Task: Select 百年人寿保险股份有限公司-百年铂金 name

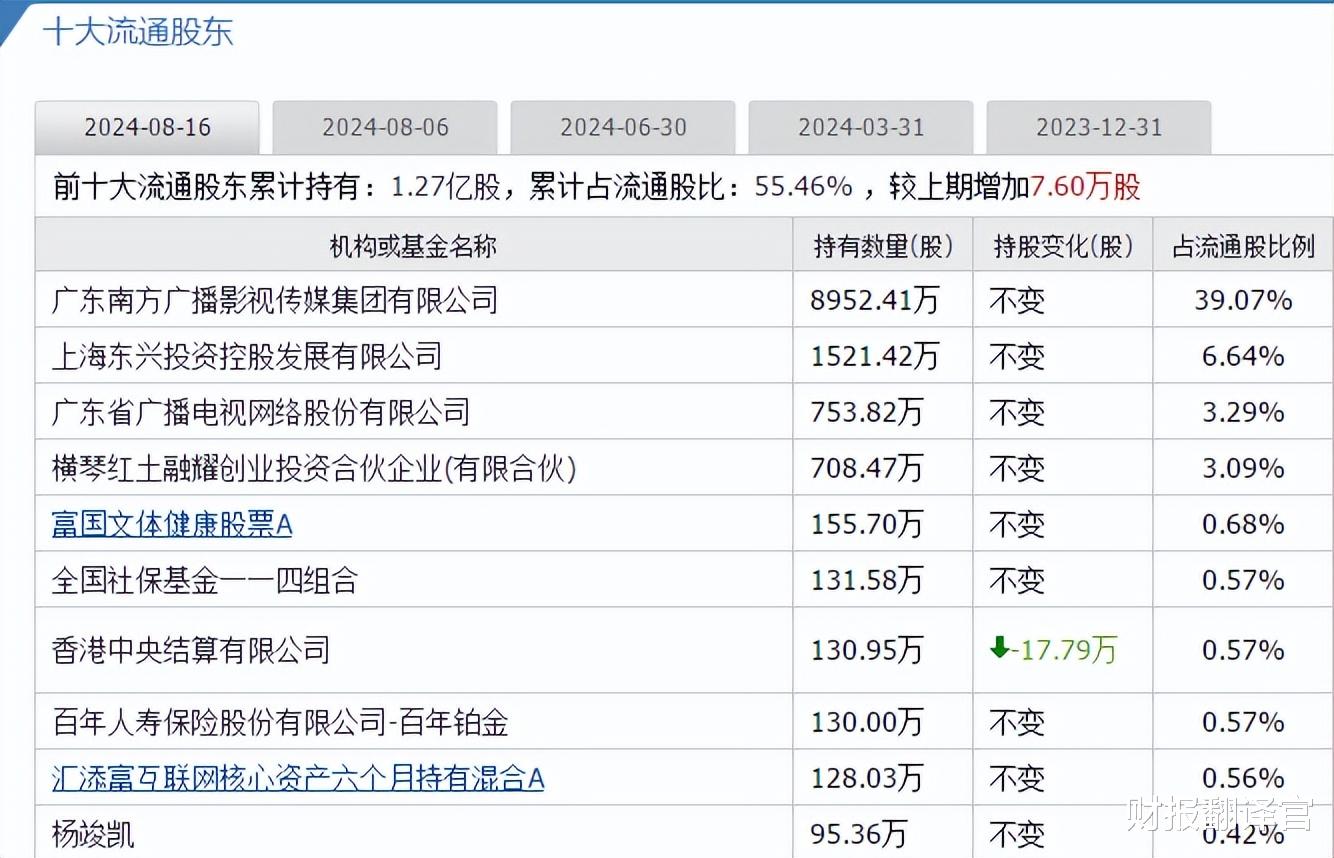Action: pos(280,722)
